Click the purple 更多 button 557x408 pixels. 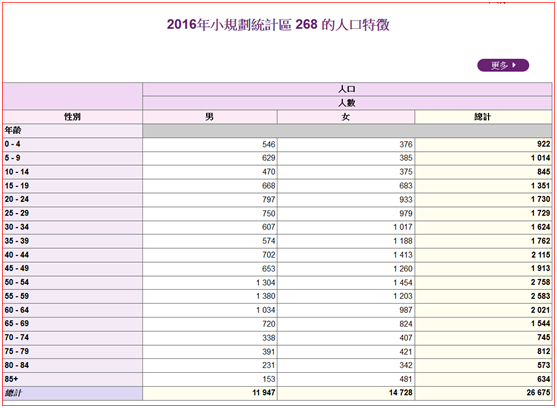click(503, 65)
